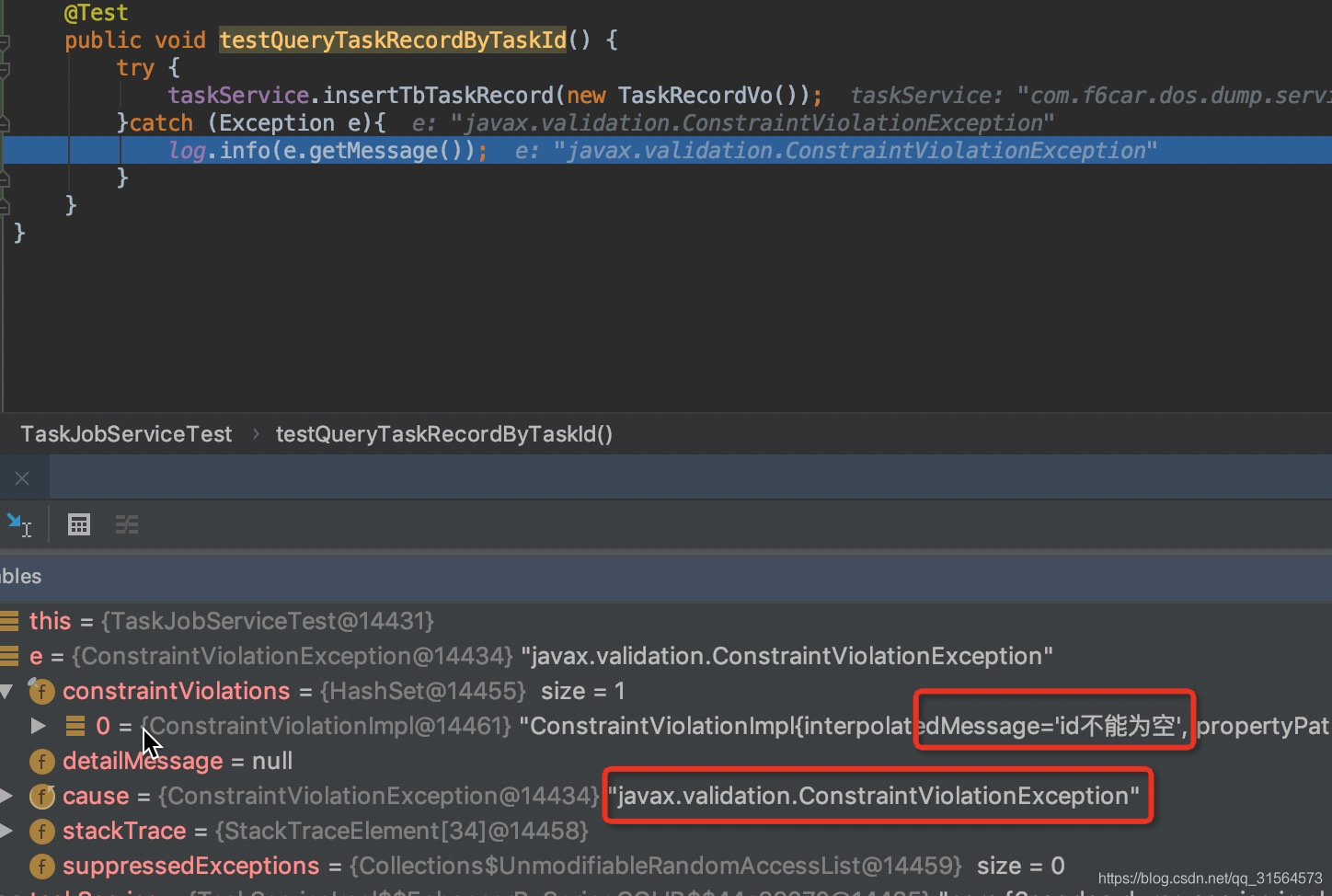1332x896 pixels.
Task: Click the catch (Exception e) line
Action: point(251,123)
